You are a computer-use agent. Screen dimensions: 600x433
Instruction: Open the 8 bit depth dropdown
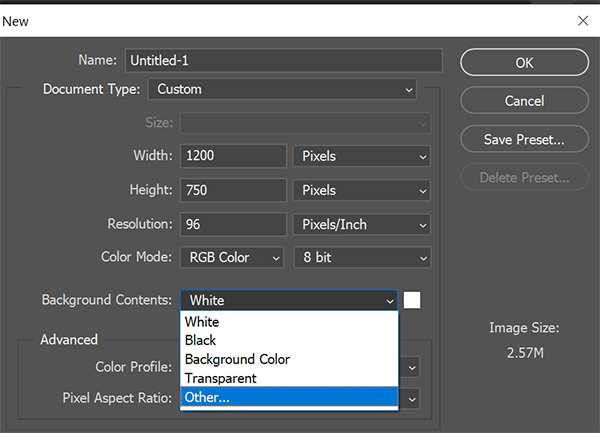363,257
